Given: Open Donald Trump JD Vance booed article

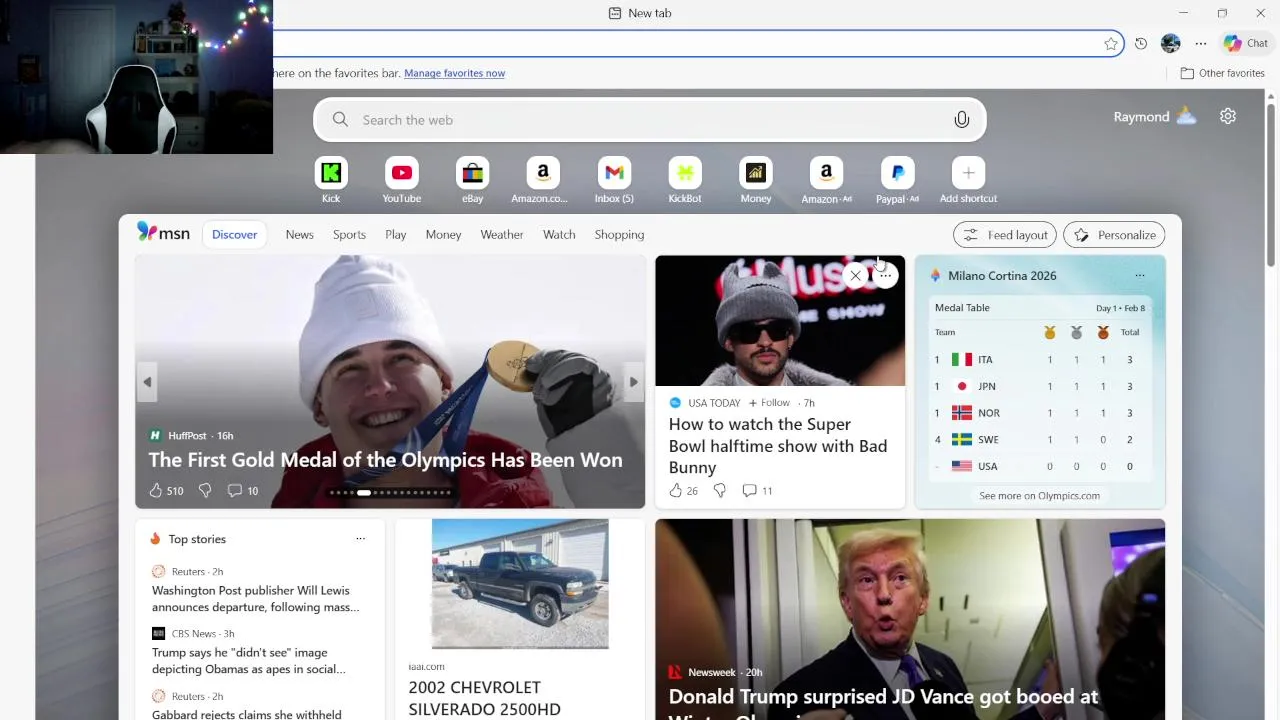Looking at the screenshot, I should coord(883,697).
